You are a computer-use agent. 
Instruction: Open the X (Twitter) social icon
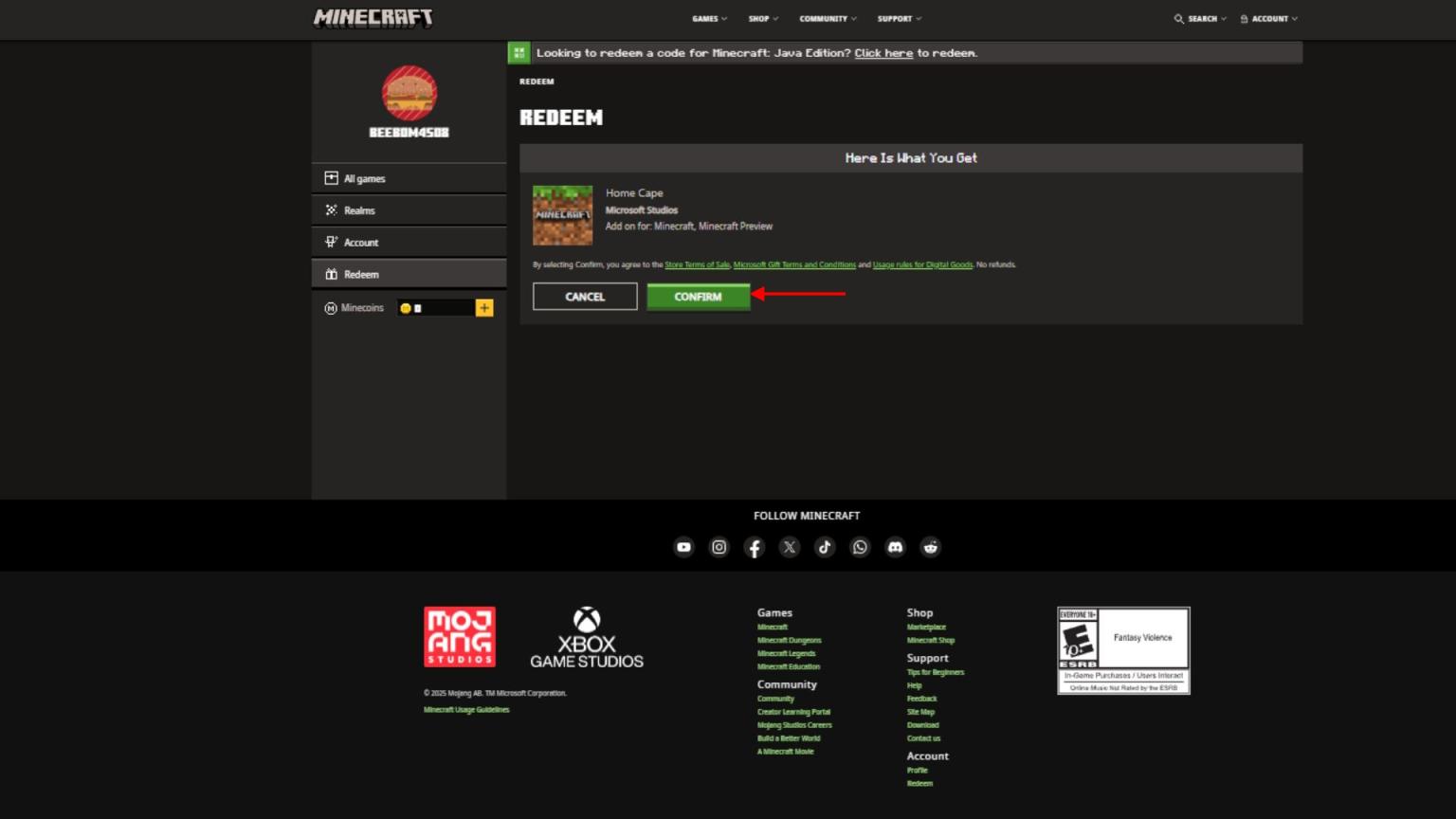(x=790, y=547)
